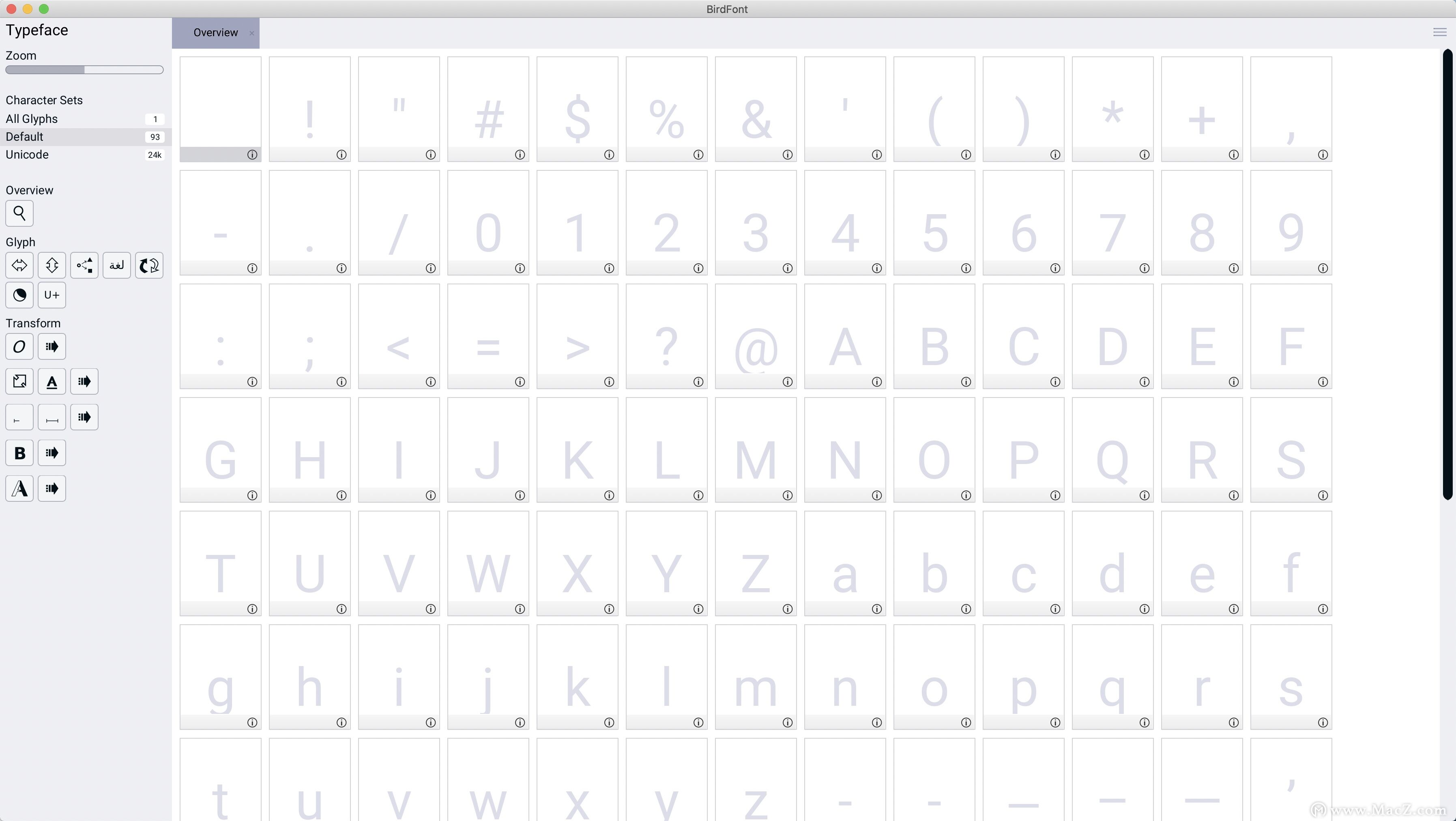Viewport: 1456px width, 821px height.
Task: Open the Unicode U+ tool
Action: (x=52, y=294)
